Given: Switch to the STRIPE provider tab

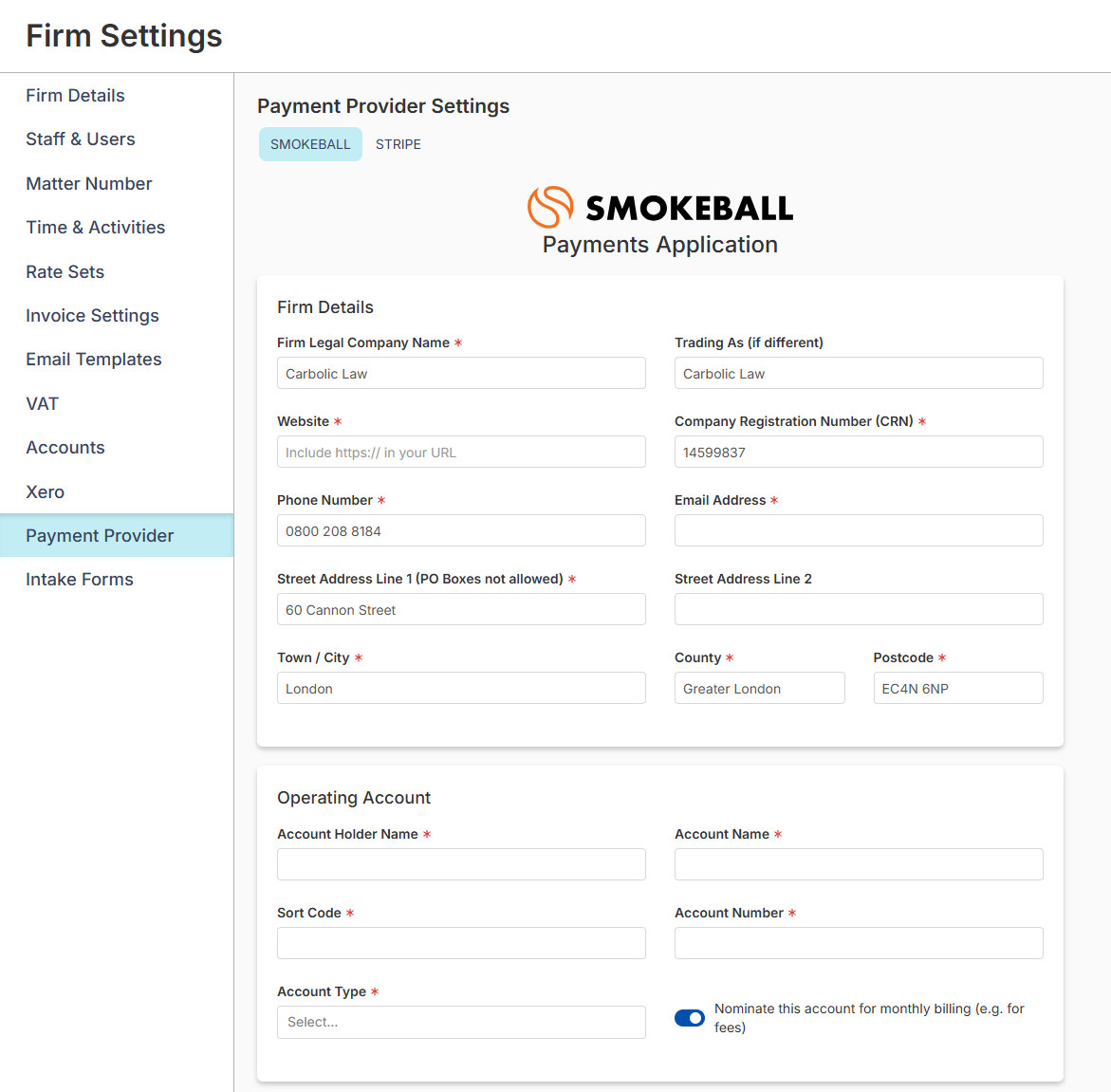Looking at the screenshot, I should [x=398, y=144].
